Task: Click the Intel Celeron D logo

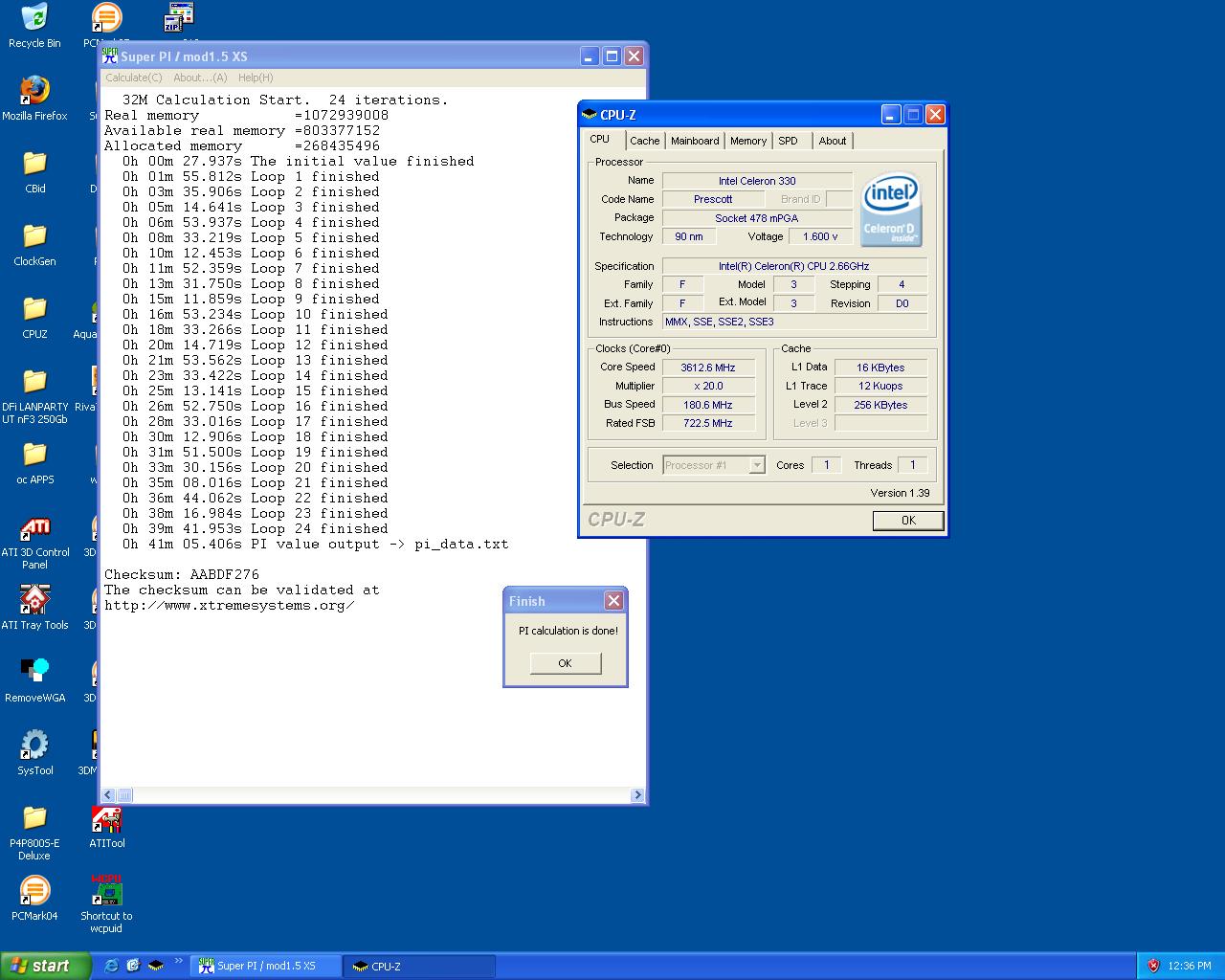Action: 891,210
